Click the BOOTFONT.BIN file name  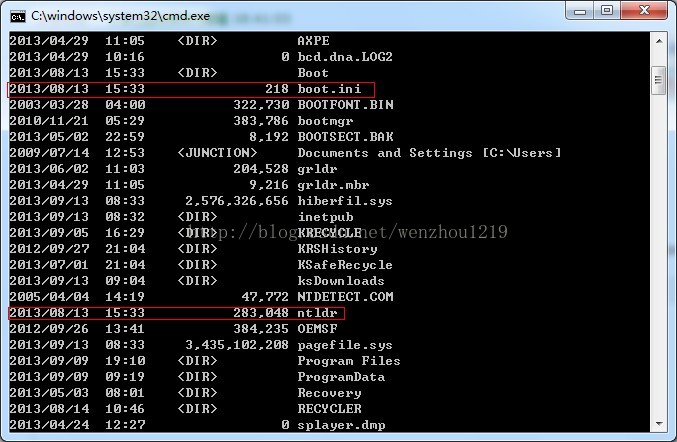coord(345,104)
